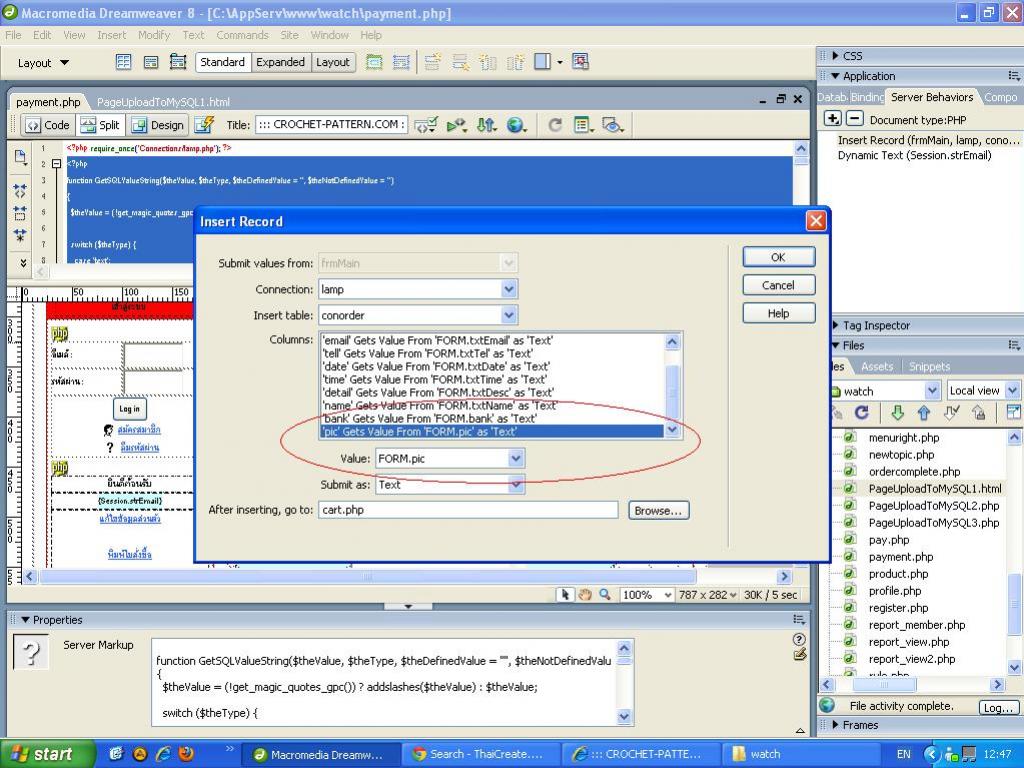The width and height of the screenshot is (1024, 768).
Task: Click the document Title input field
Action: (x=331, y=124)
